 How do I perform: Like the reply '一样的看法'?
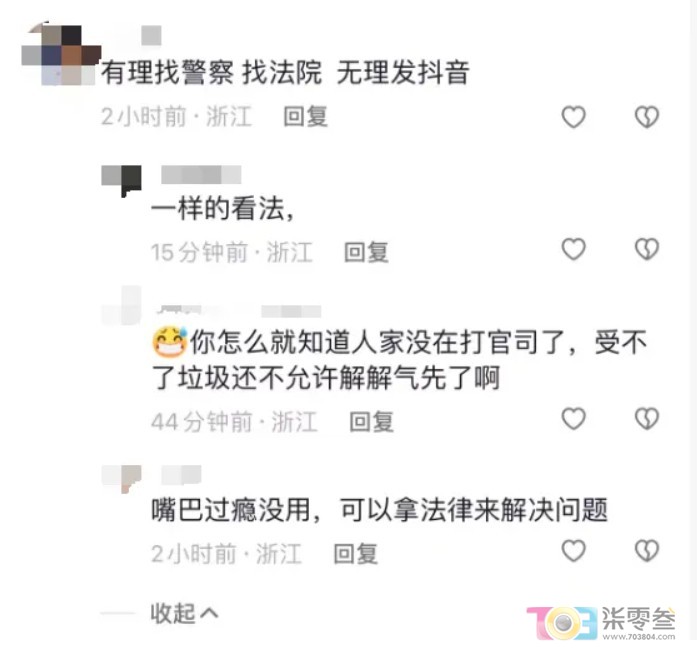pyautogui.click(x=573, y=249)
